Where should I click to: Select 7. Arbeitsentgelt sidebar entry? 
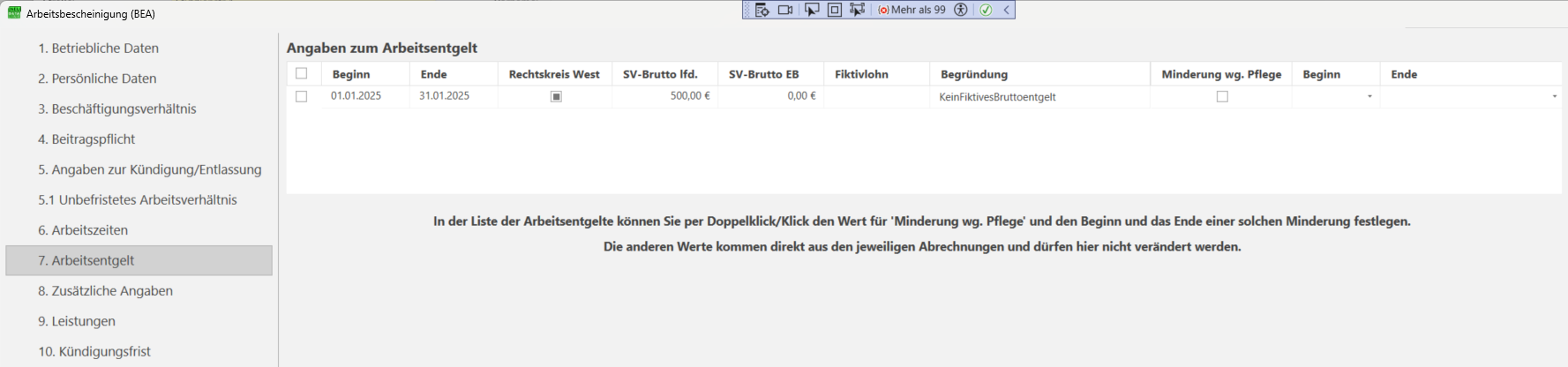[x=139, y=260]
